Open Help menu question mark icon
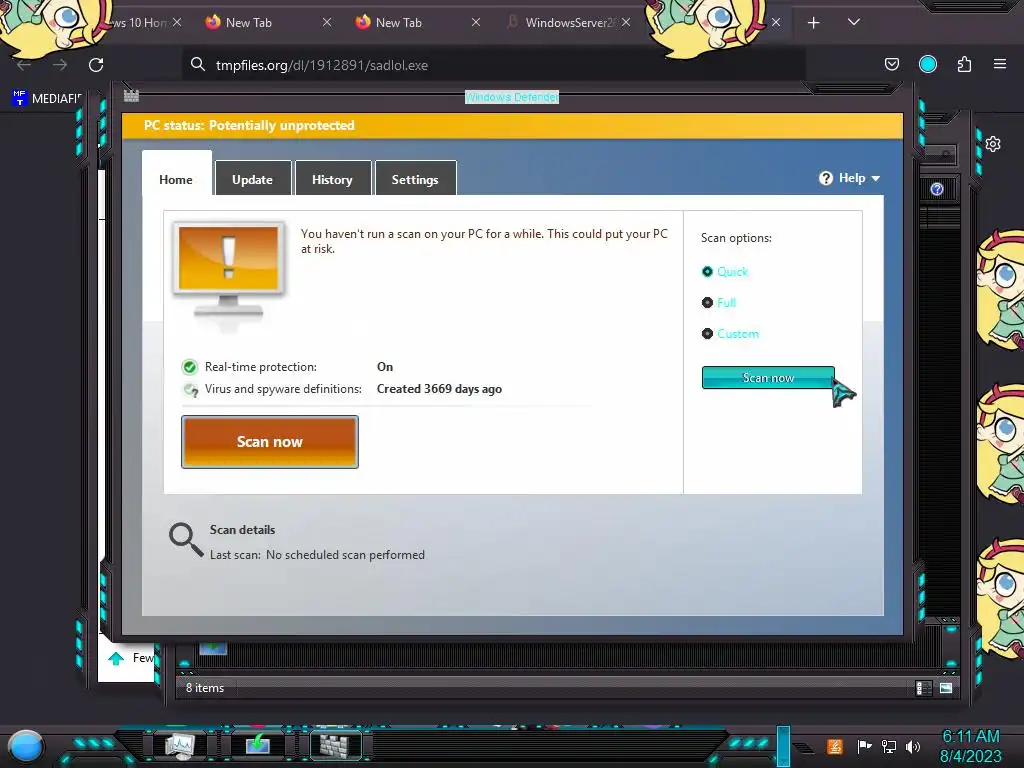This screenshot has width=1024, height=768. (x=825, y=178)
